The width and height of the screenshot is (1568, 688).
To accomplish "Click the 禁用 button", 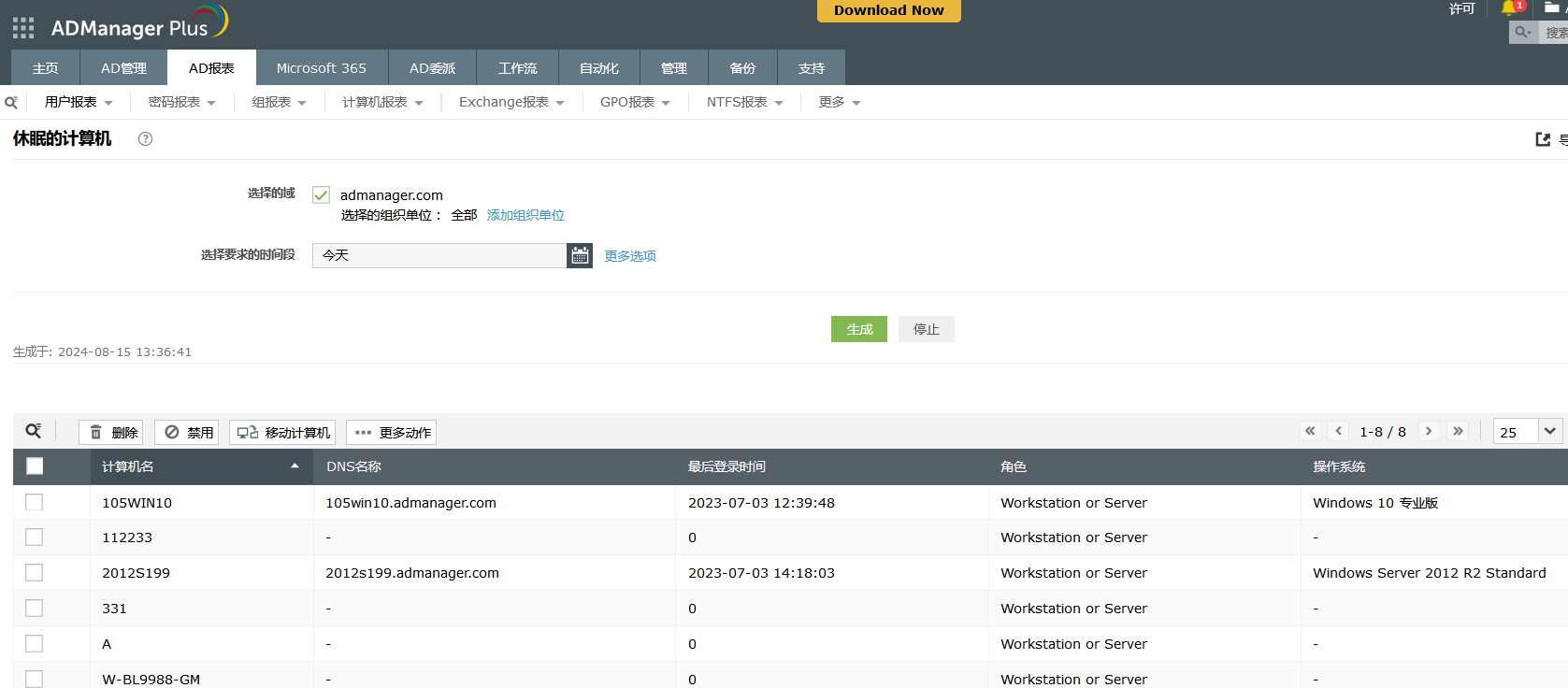I will (x=187, y=432).
